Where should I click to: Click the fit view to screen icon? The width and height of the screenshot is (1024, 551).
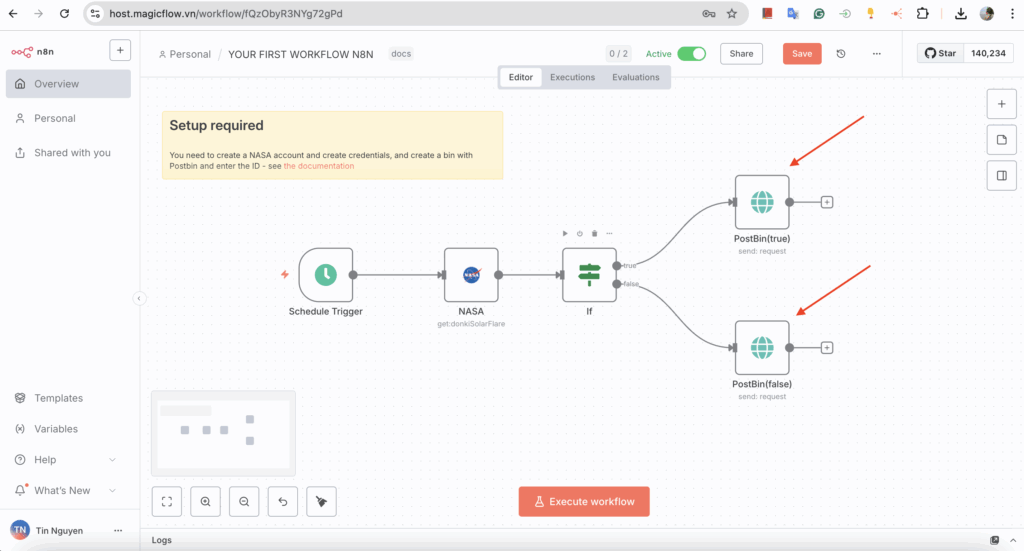(167, 501)
